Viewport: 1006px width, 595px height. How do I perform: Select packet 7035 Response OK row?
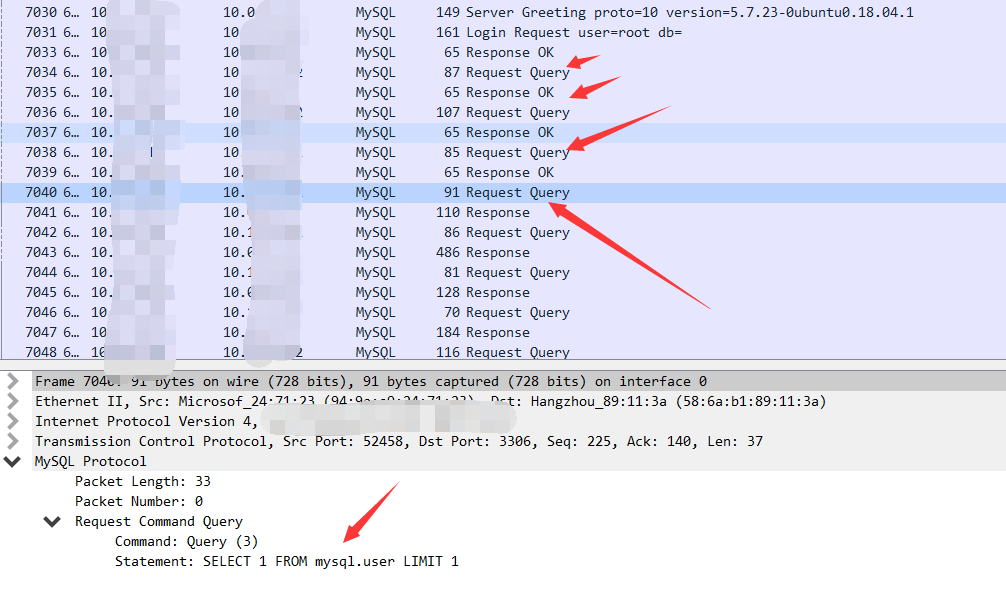pos(503,92)
